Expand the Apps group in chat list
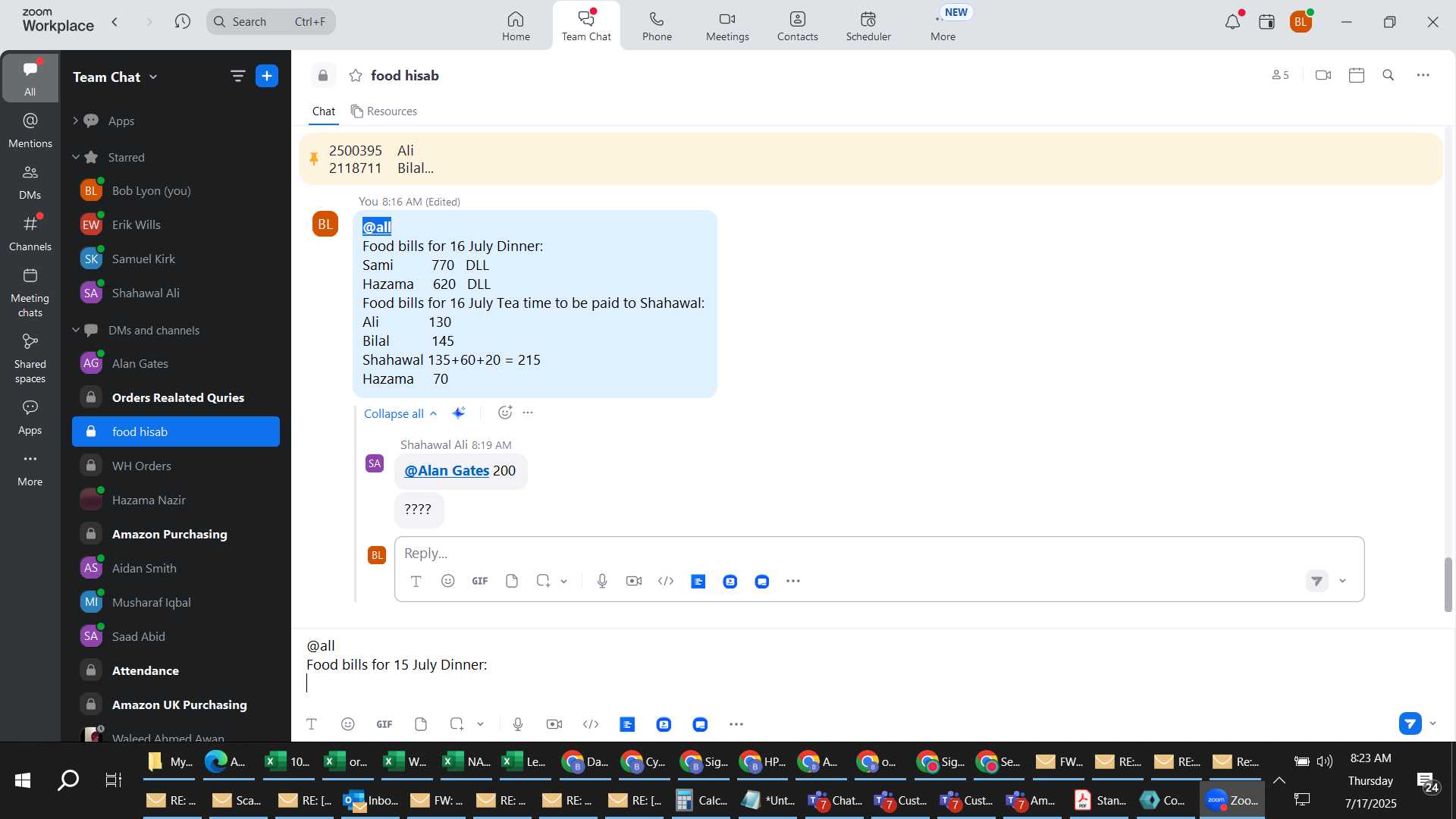The image size is (1456, 819). tap(75, 121)
